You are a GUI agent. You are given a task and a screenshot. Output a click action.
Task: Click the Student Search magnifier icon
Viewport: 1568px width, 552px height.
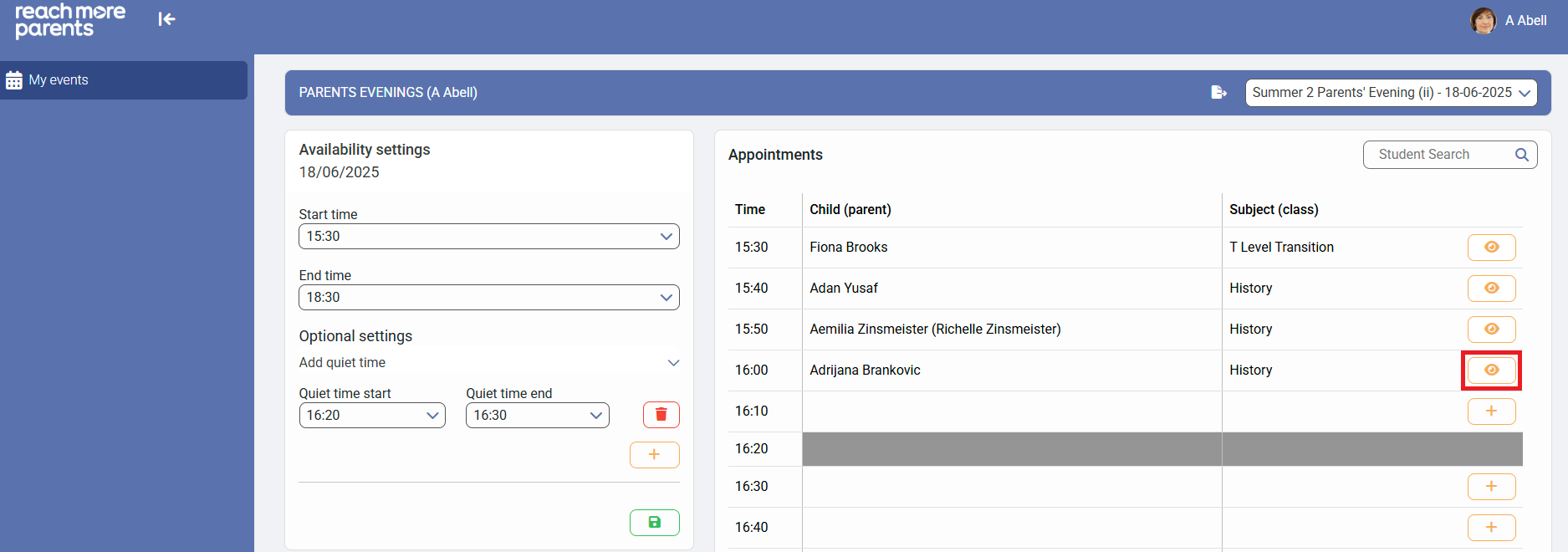pyautogui.click(x=1521, y=155)
